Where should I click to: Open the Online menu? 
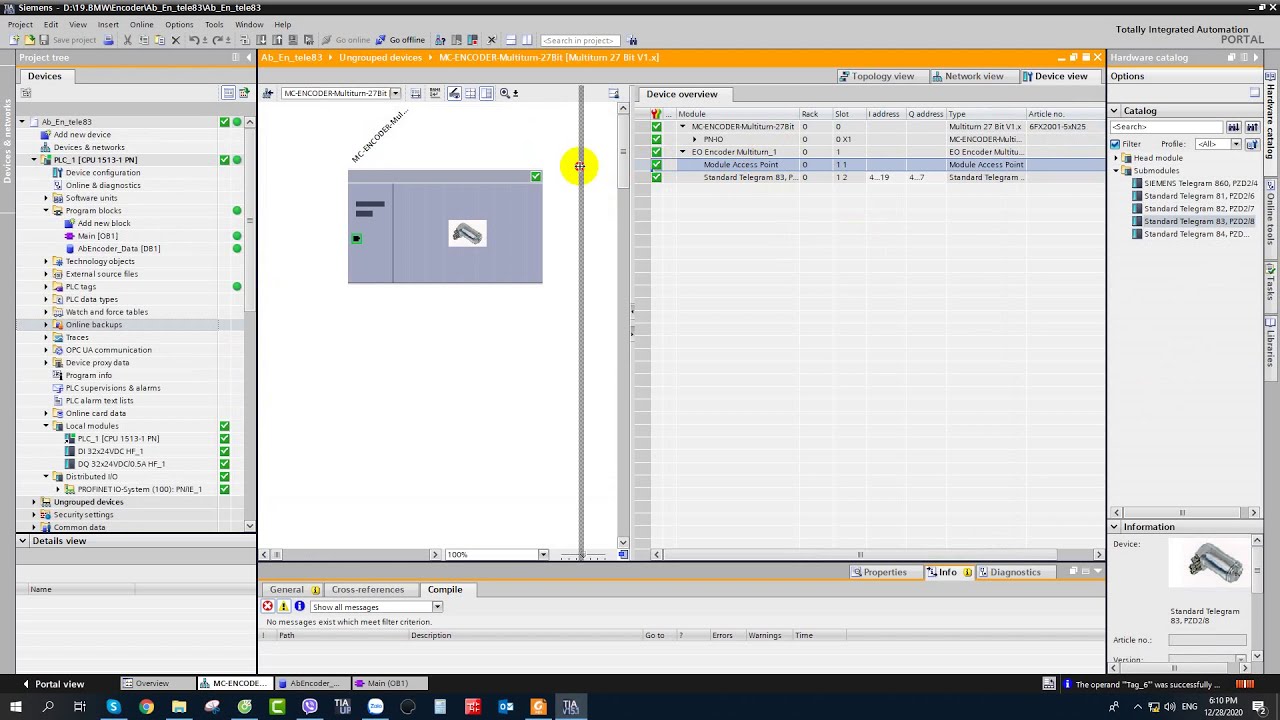[x=142, y=24]
